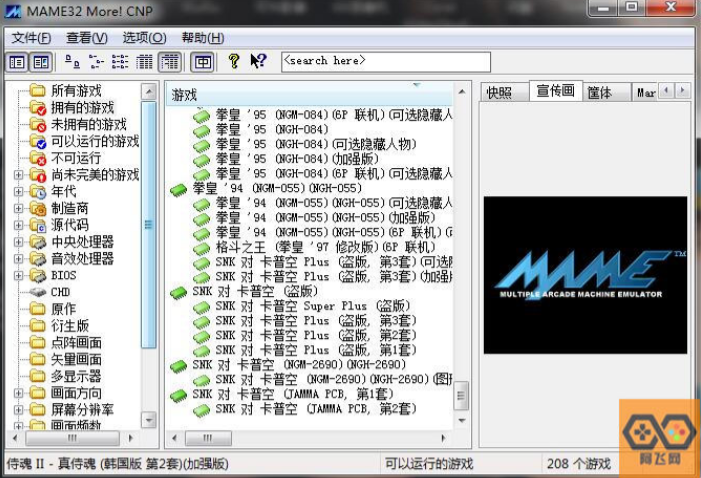Select the 中央处理器 chip folder icon
The image size is (701, 478).
pos(38,242)
